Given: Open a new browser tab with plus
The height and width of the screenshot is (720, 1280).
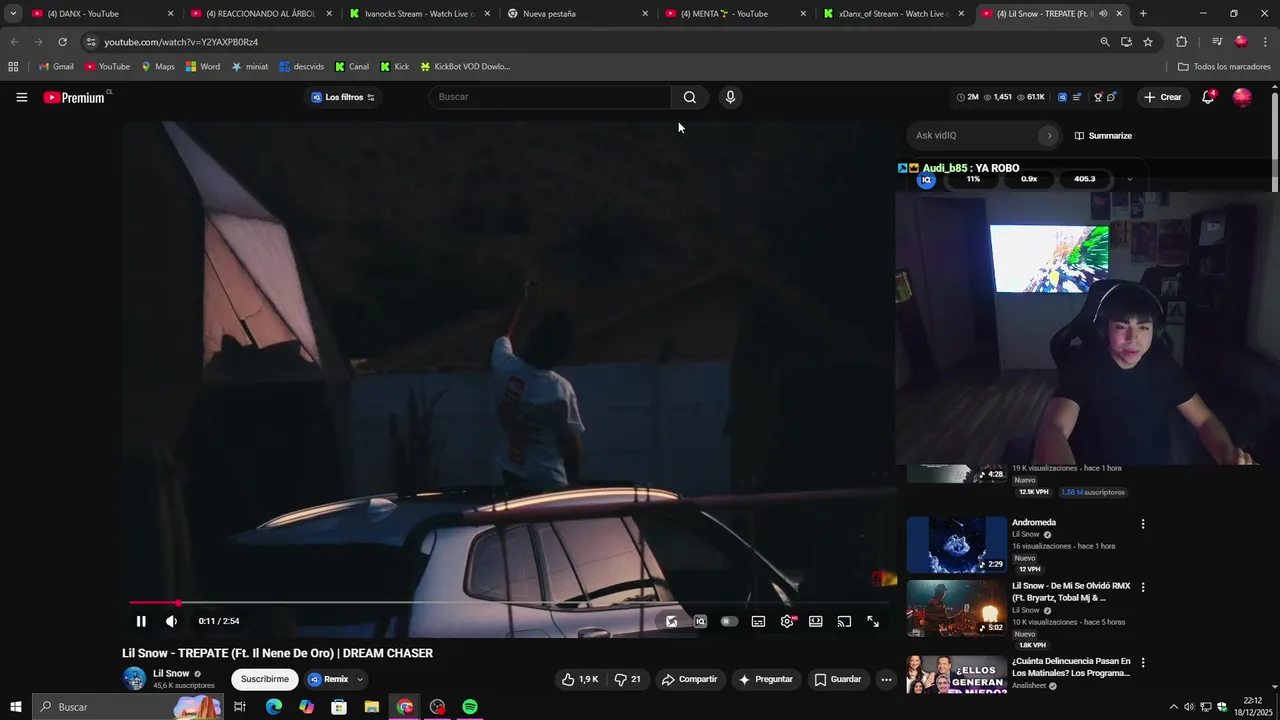Looking at the screenshot, I should click(1143, 14).
